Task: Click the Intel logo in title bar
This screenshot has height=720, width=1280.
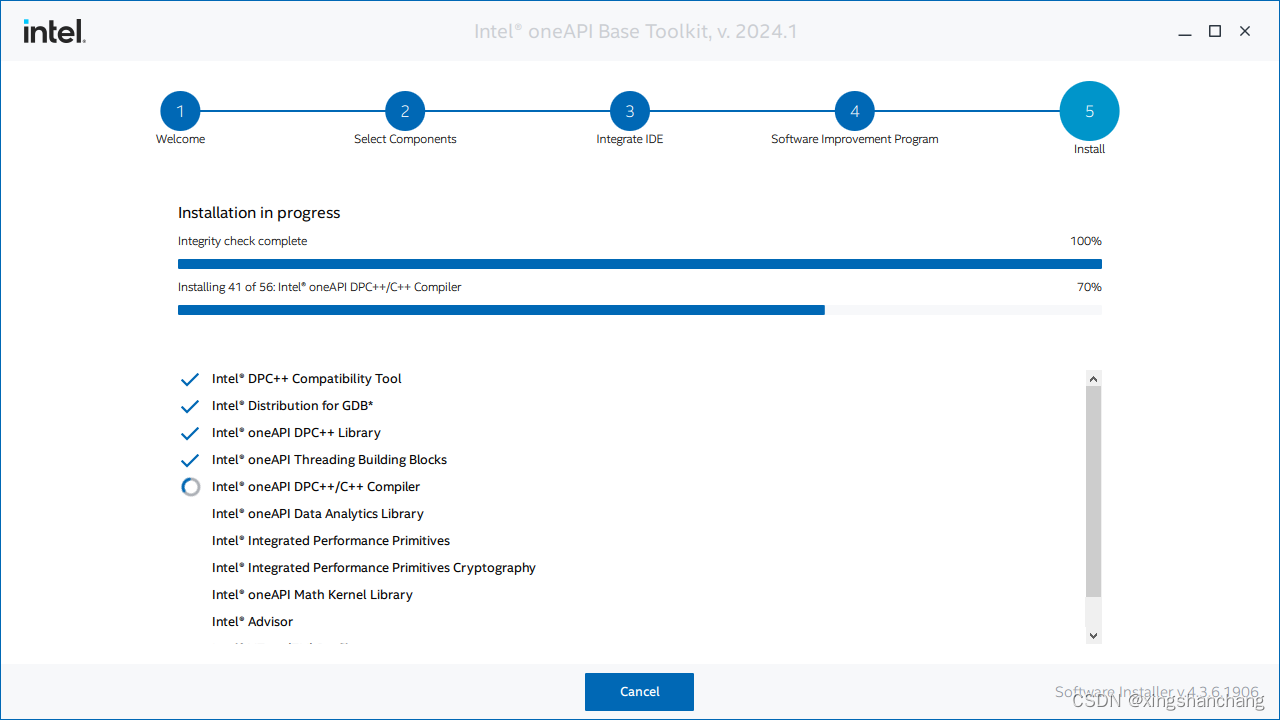Action: [55, 32]
